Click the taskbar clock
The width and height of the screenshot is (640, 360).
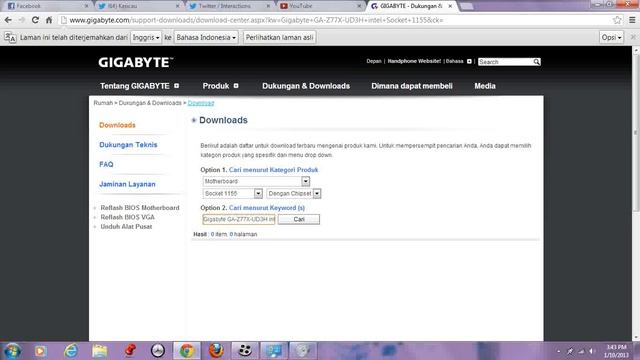(616, 351)
